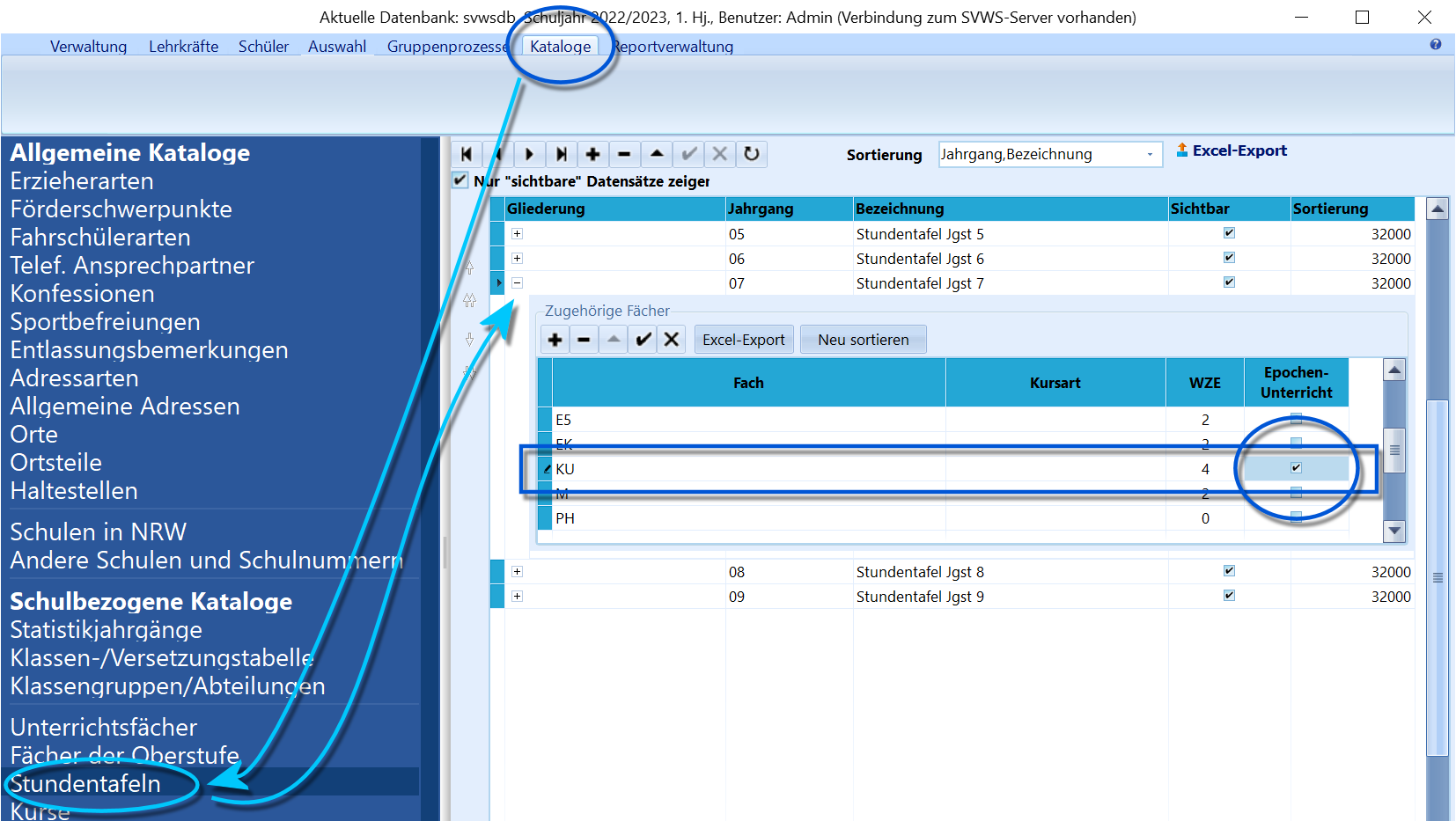The height and width of the screenshot is (821, 1456).
Task: Open the Sortierung dropdown
Action: (1150, 155)
